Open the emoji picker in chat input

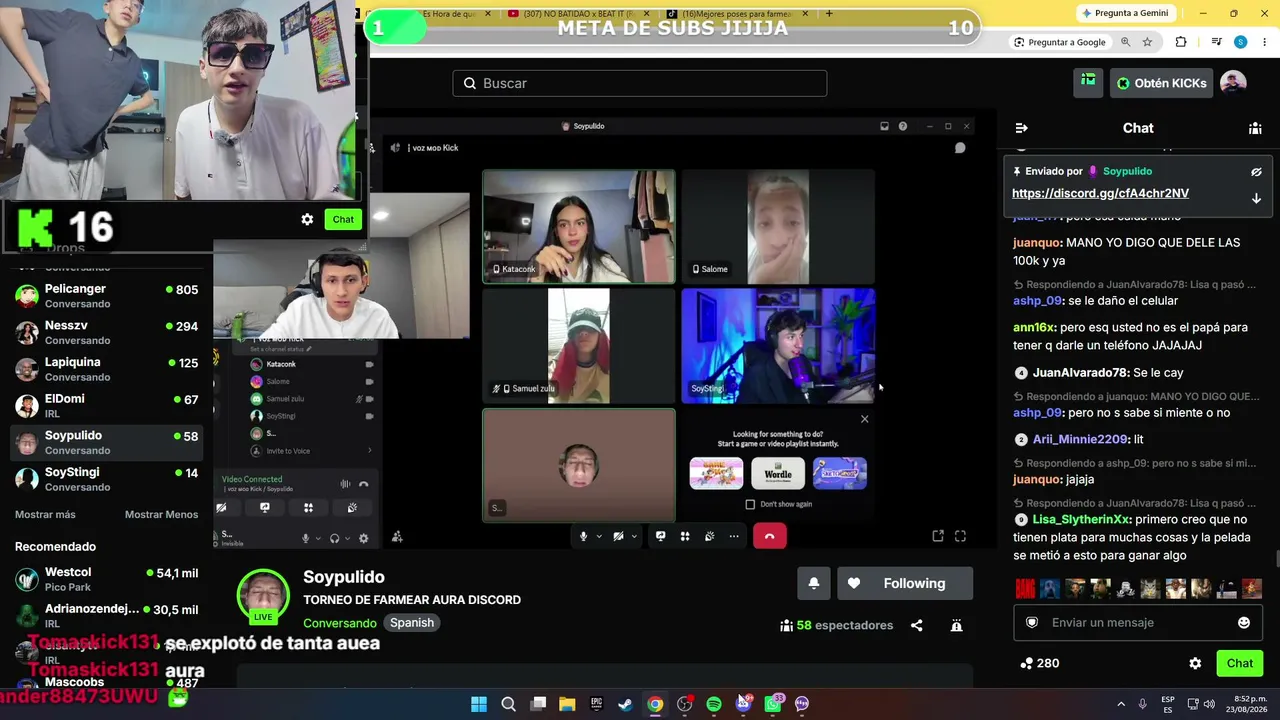click(1244, 622)
